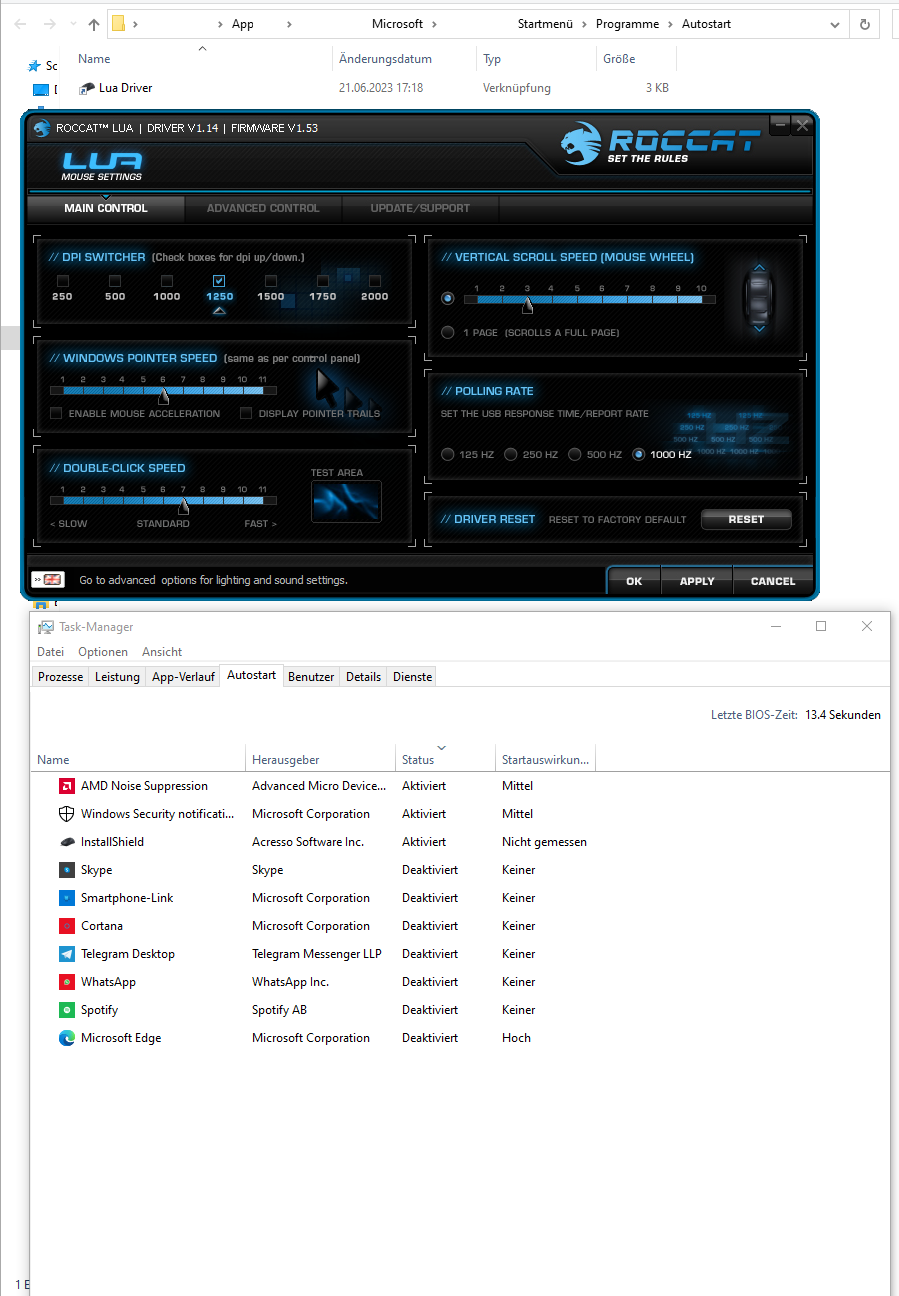
Task: Click the forward arrow in File Explorer
Action: pyautogui.click(x=48, y=24)
